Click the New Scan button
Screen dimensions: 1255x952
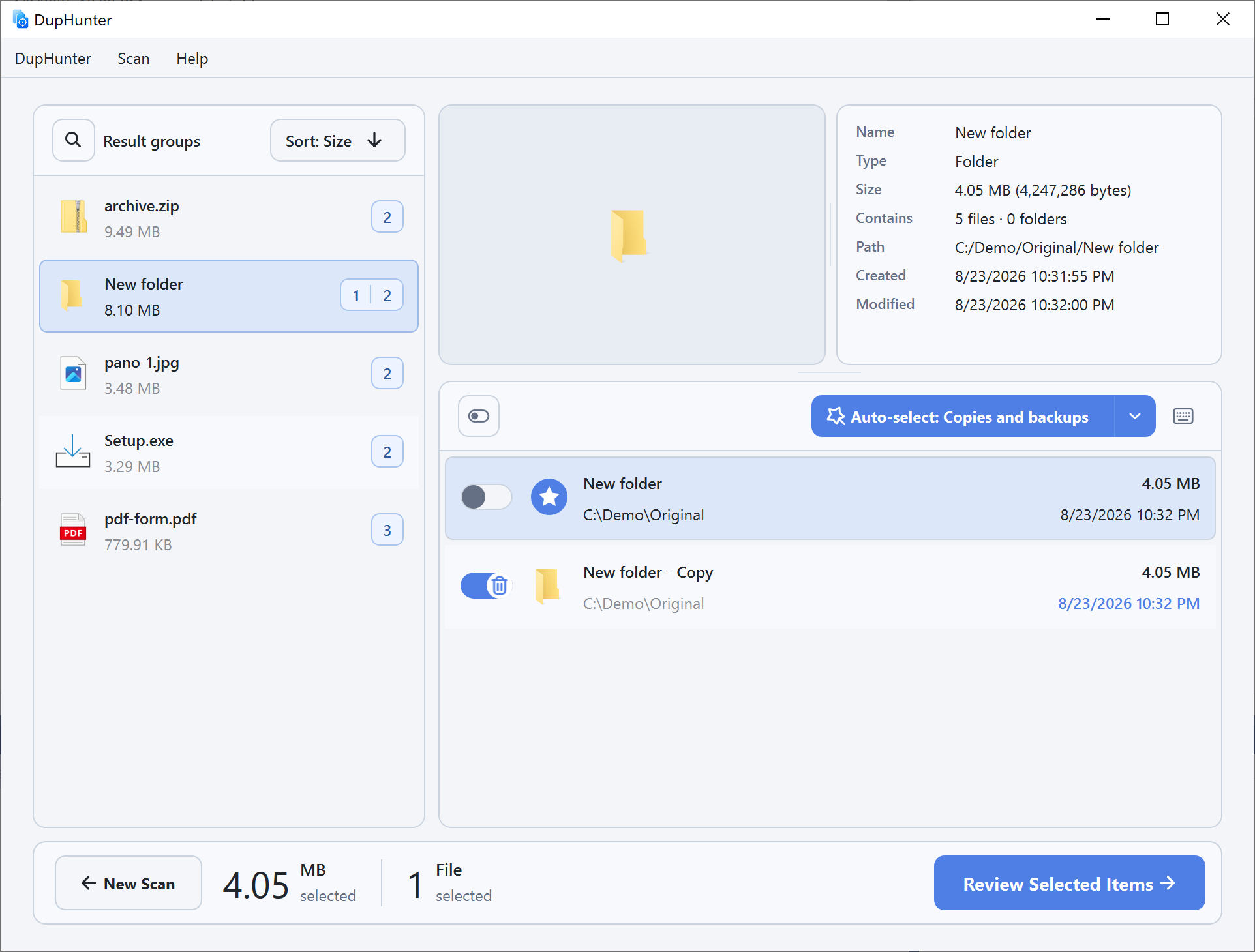click(129, 883)
